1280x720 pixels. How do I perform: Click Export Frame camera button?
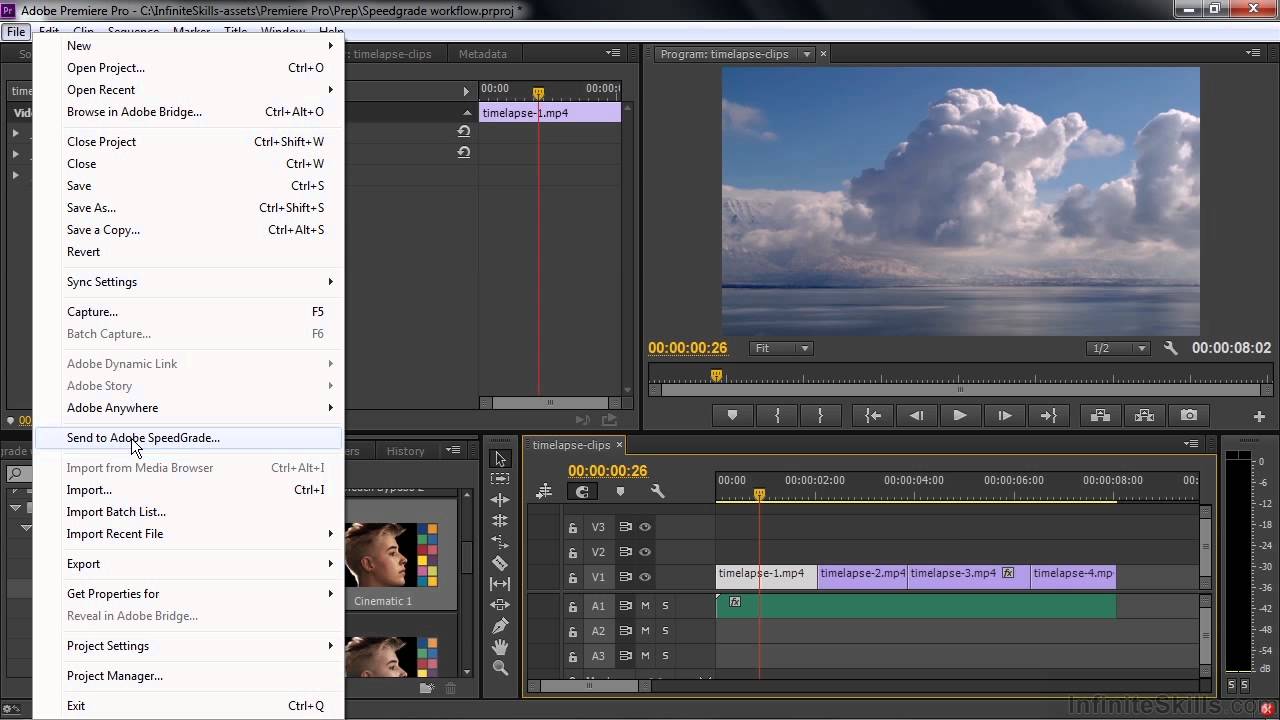[1188, 415]
